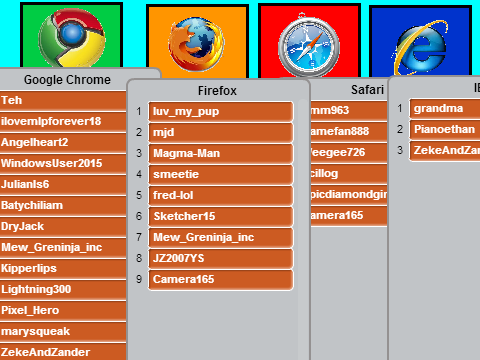Select 'JZ2007YS' in Firefox list
Image resolution: width=480 pixels, height=360 pixels.
(221, 258)
